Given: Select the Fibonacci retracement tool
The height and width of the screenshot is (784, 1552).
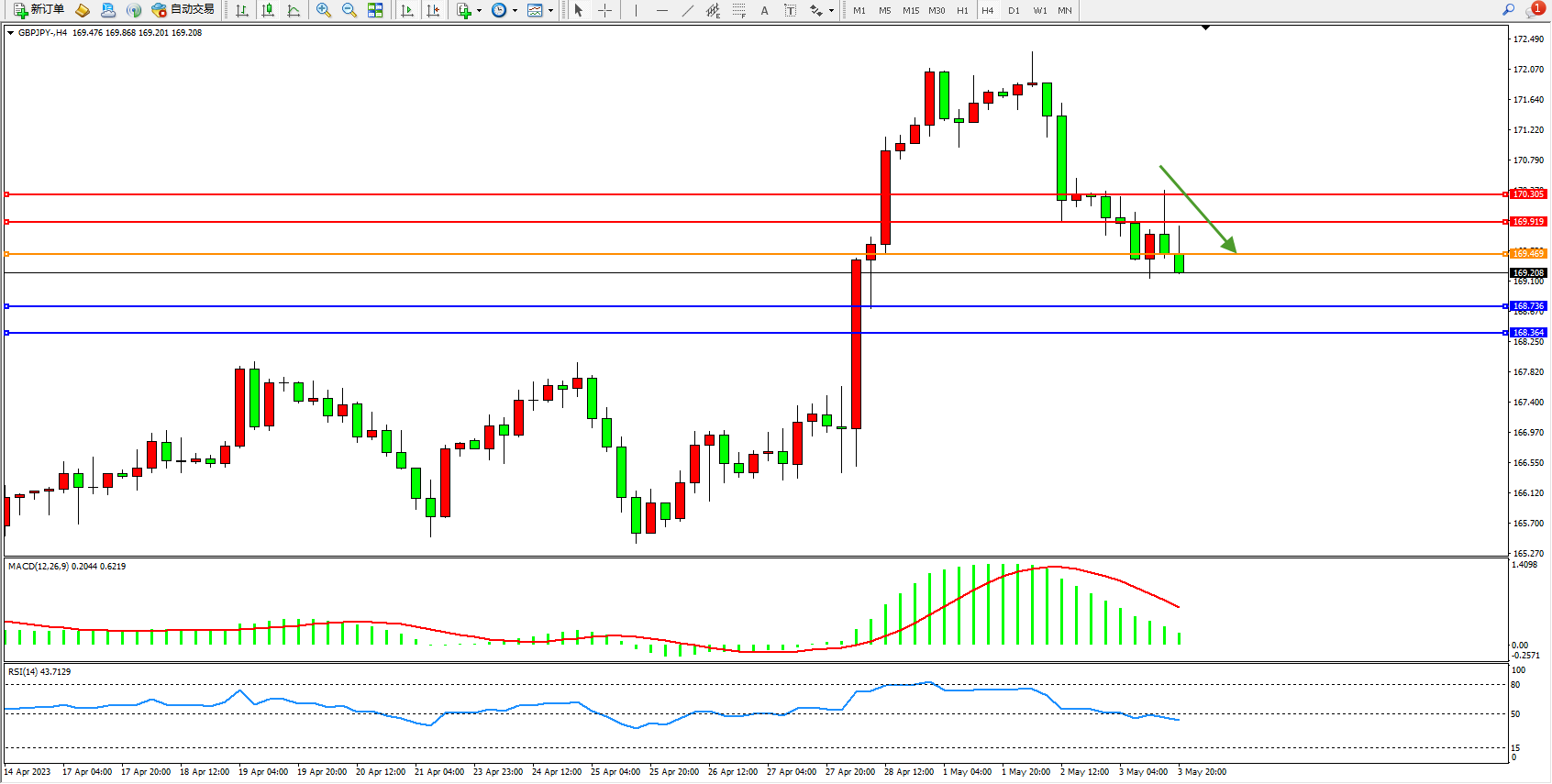Looking at the screenshot, I should (x=738, y=10).
